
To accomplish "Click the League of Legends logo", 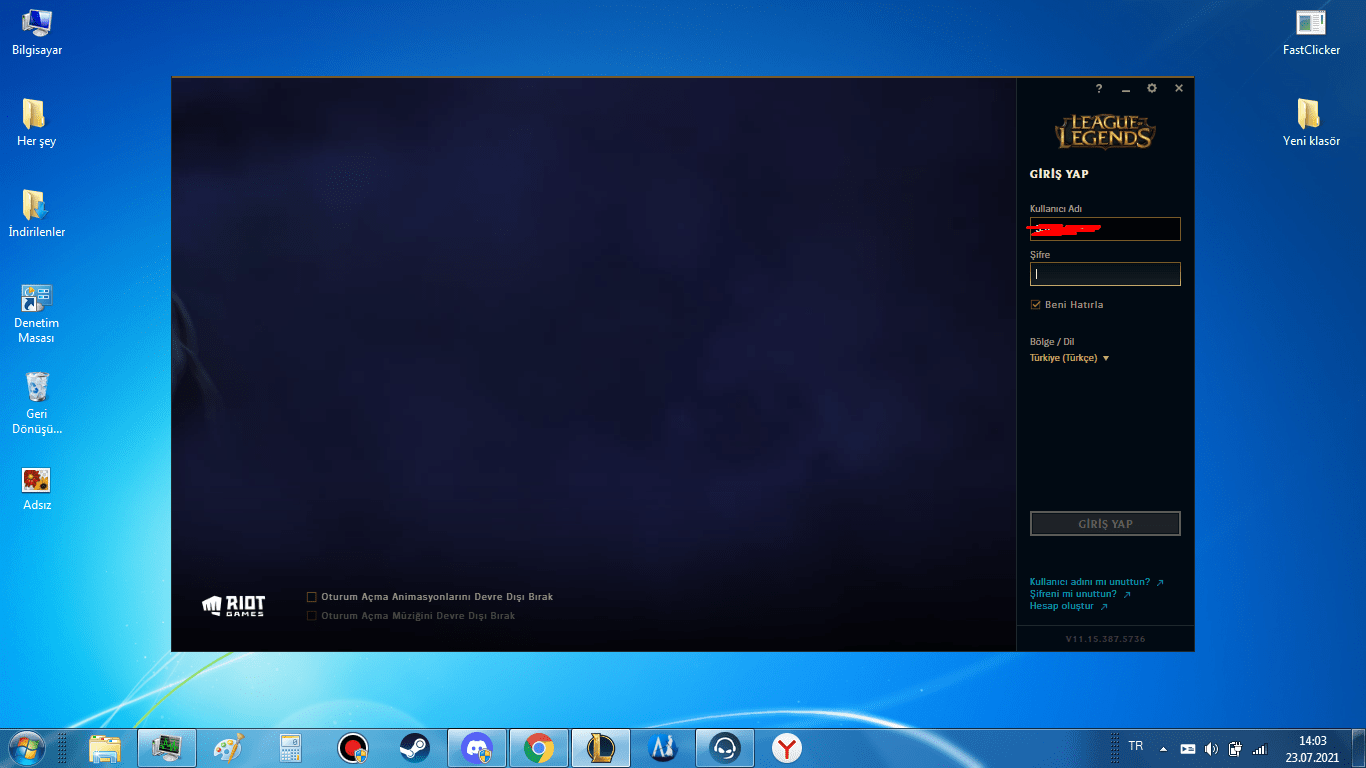I will pyautogui.click(x=1105, y=132).
